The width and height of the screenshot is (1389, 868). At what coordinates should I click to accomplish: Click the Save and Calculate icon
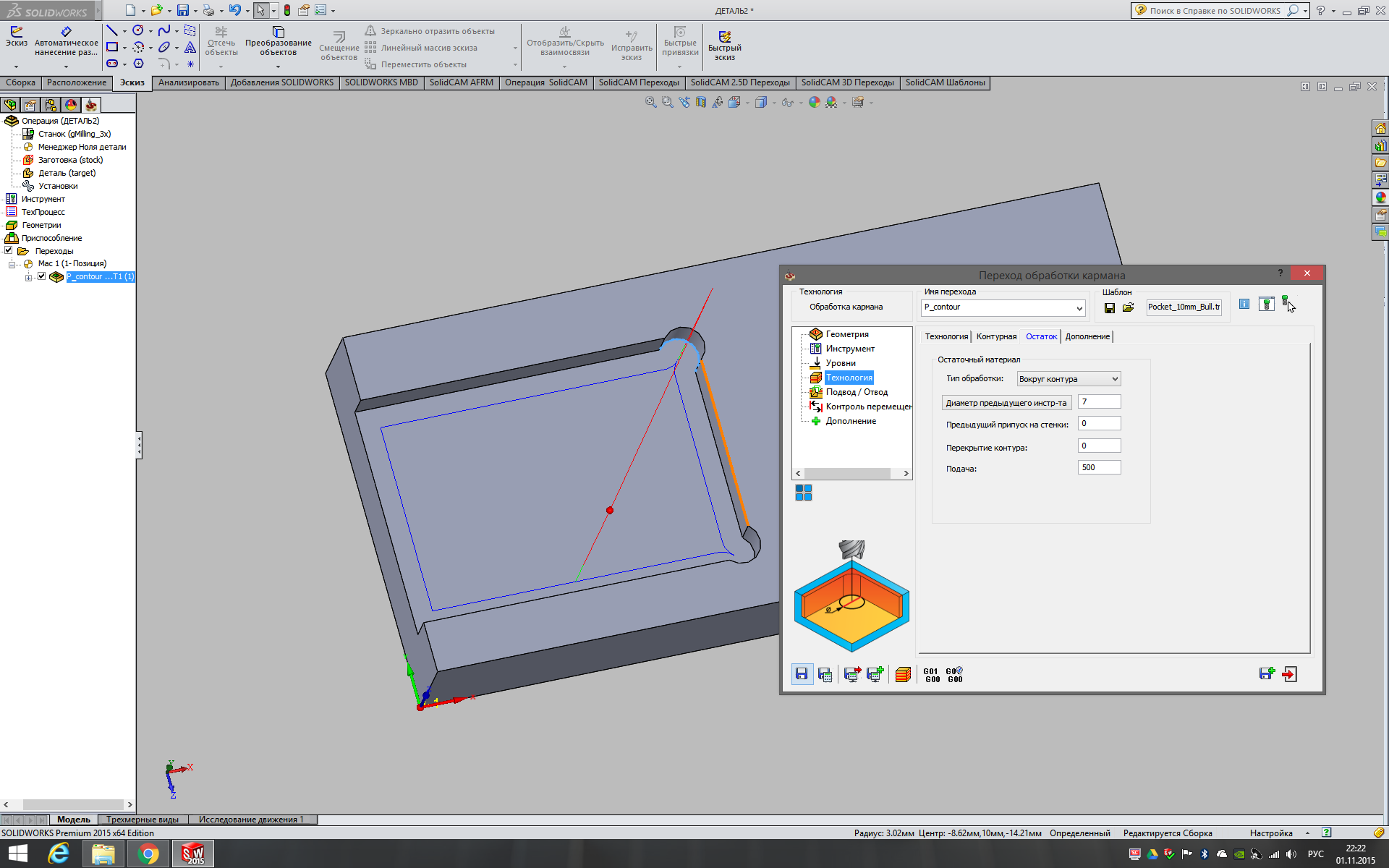point(825,674)
